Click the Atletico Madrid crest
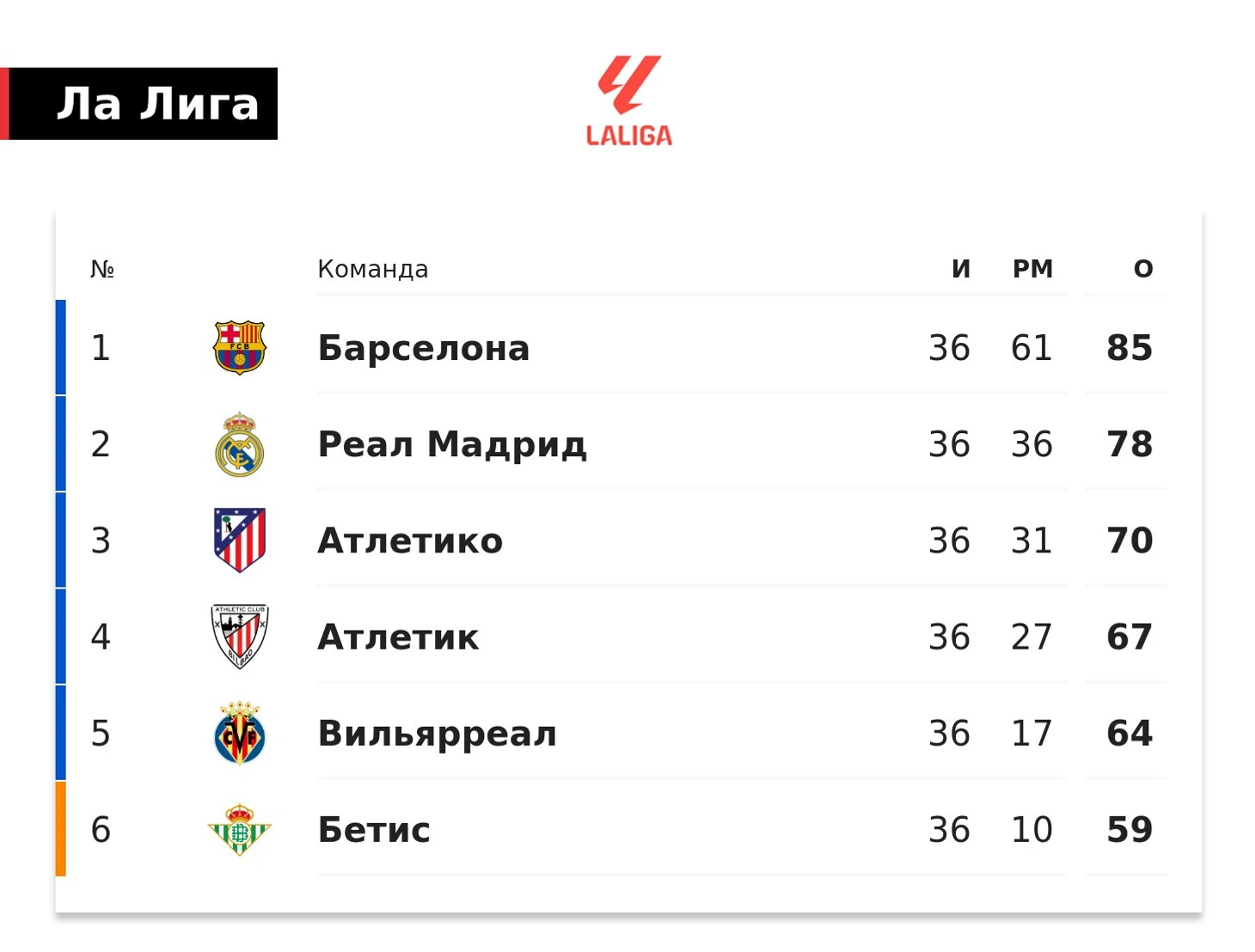The image size is (1255, 952). click(x=240, y=540)
